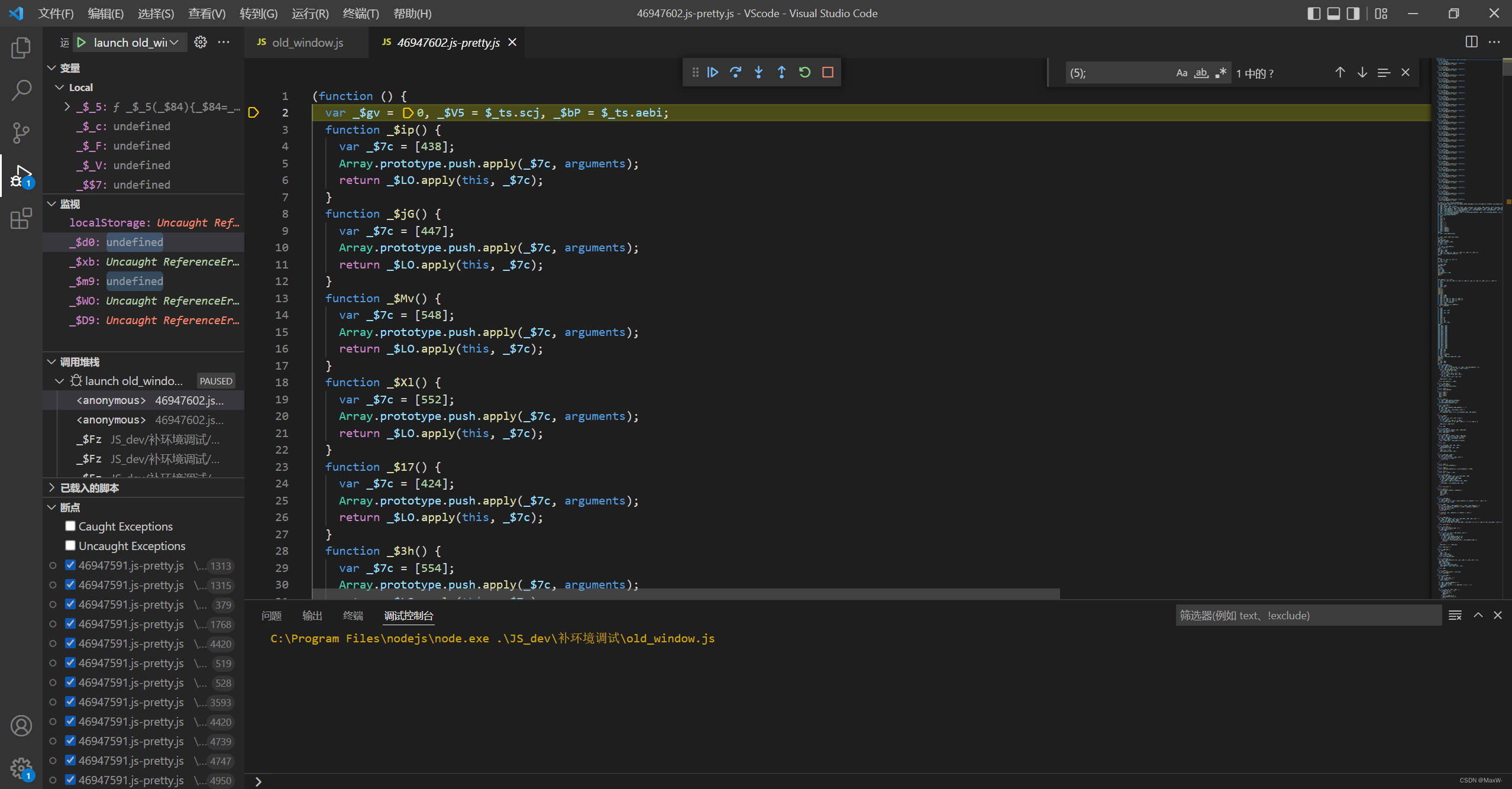This screenshot has height=789, width=1512.
Task: Click the Step Out debug icon
Action: point(781,72)
